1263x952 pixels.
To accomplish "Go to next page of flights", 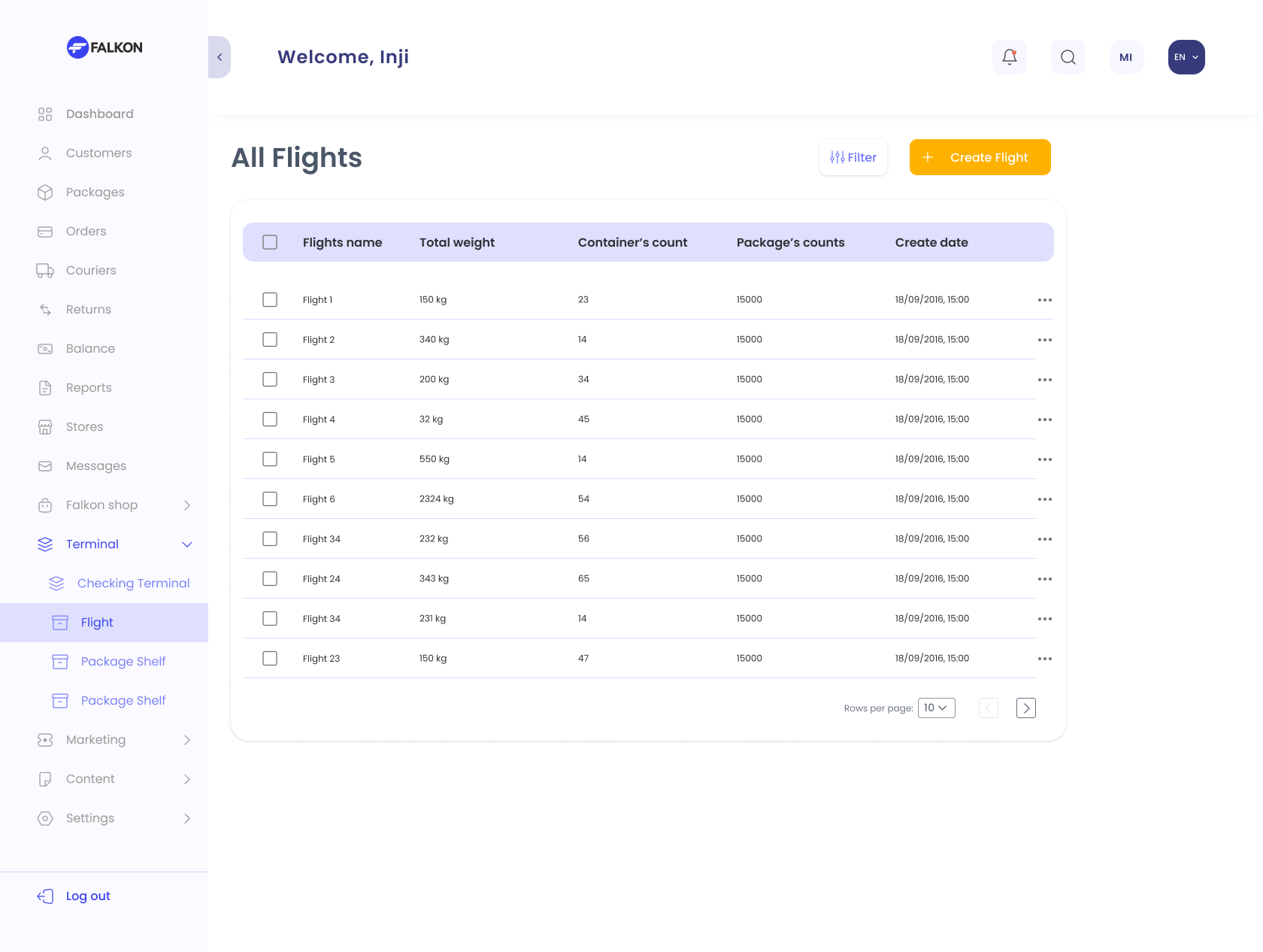I will [1025, 708].
